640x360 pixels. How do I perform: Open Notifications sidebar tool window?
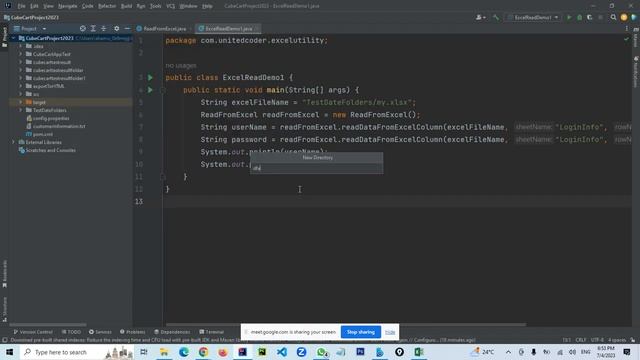click(x=636, y=72)
